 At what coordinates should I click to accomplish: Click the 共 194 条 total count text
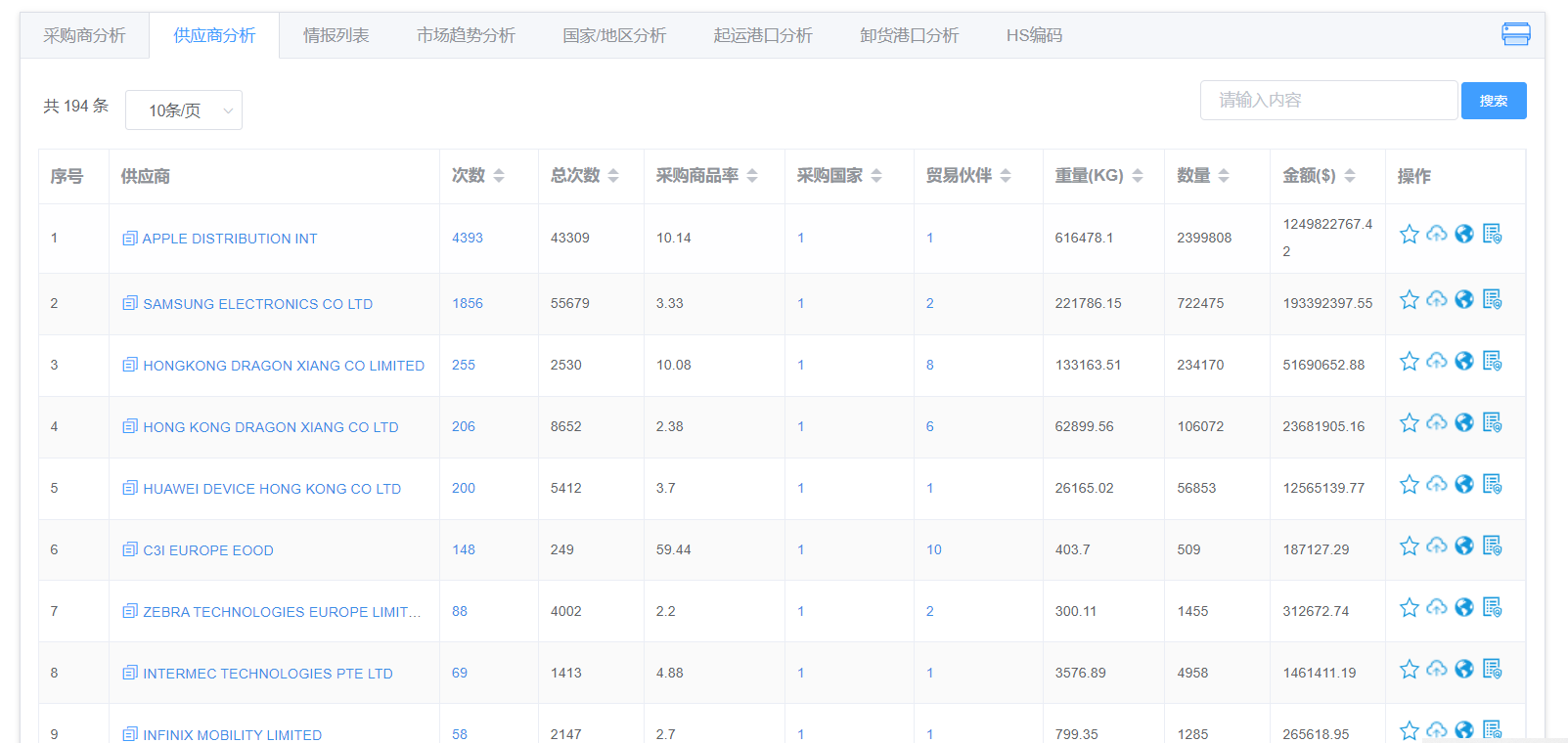point(75,106)
